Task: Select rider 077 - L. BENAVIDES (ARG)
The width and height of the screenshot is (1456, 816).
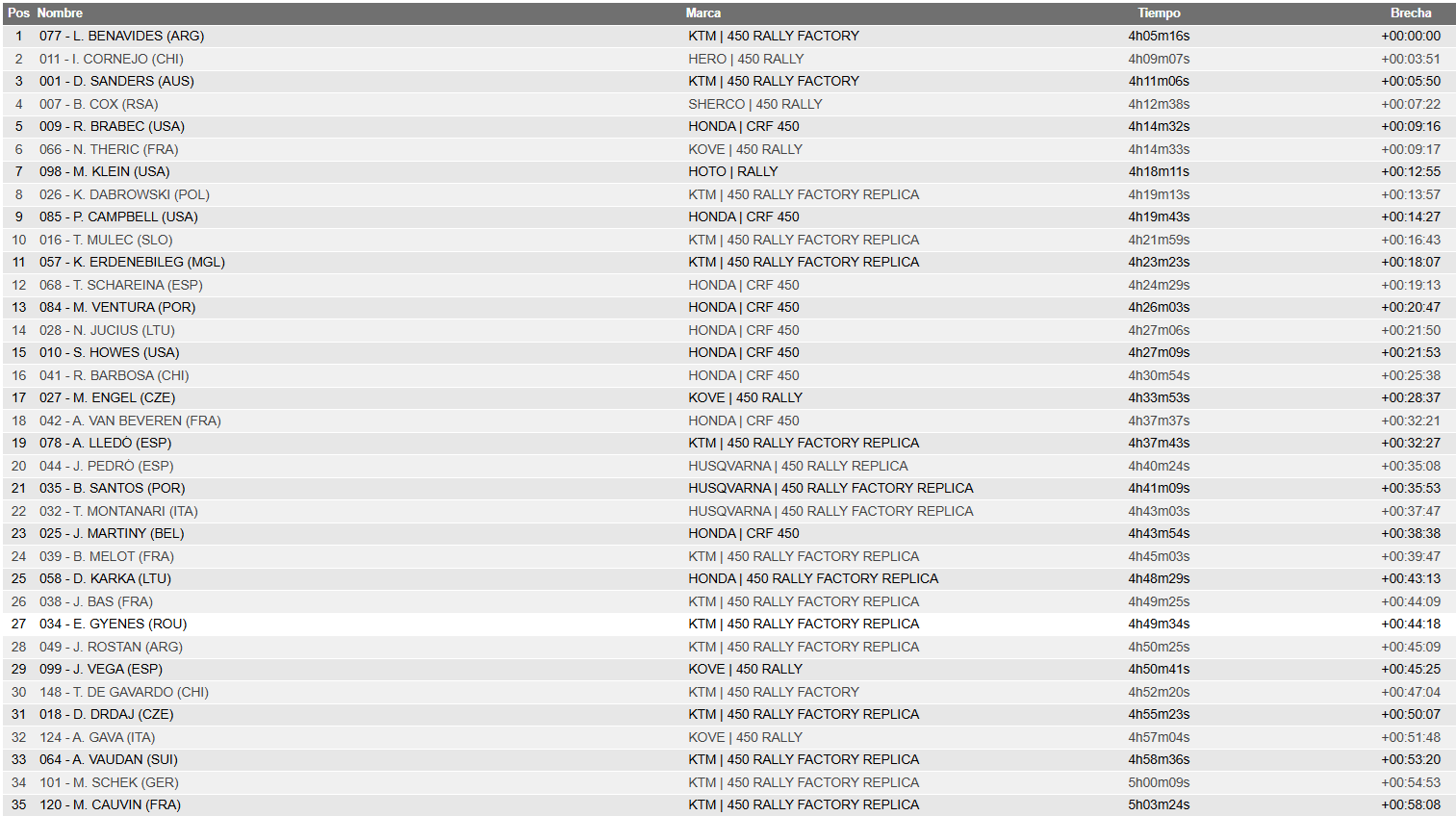Action: point(121,36)
